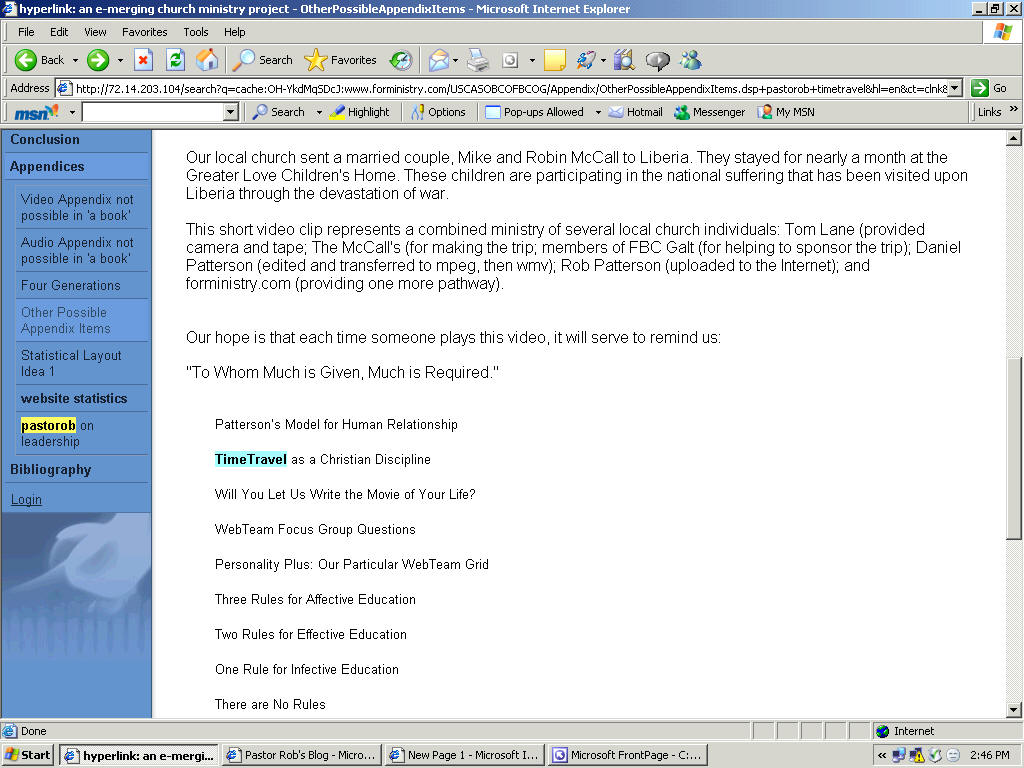Expand the Back button history dropdown
Image resolution: width=1024 pixels, height=768 pixels.
[75, 60]
